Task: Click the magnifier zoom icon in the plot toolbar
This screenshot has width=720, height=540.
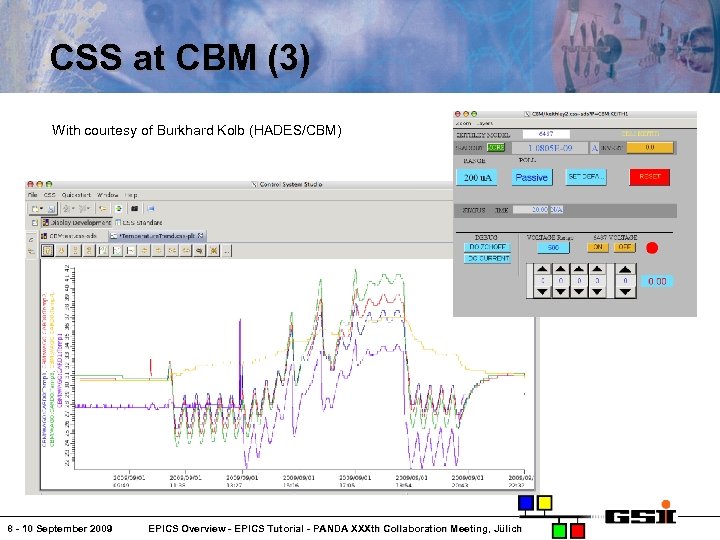Action: click(x=199, y=250)
